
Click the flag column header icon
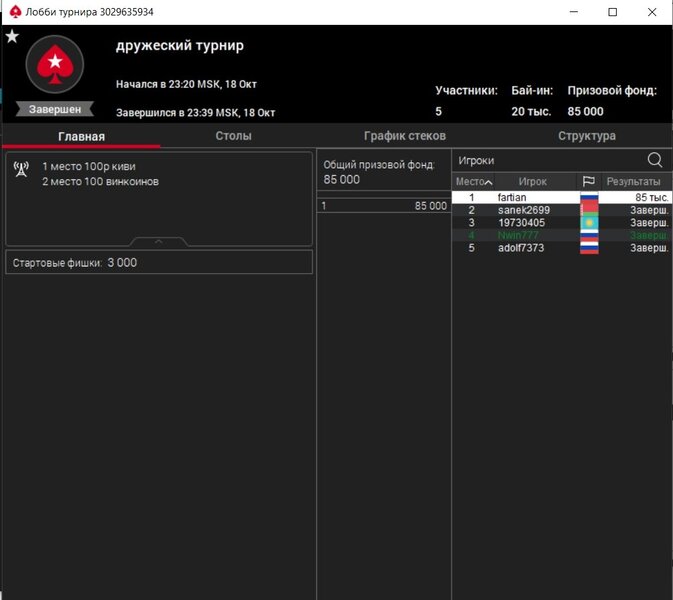coord(589,182)
